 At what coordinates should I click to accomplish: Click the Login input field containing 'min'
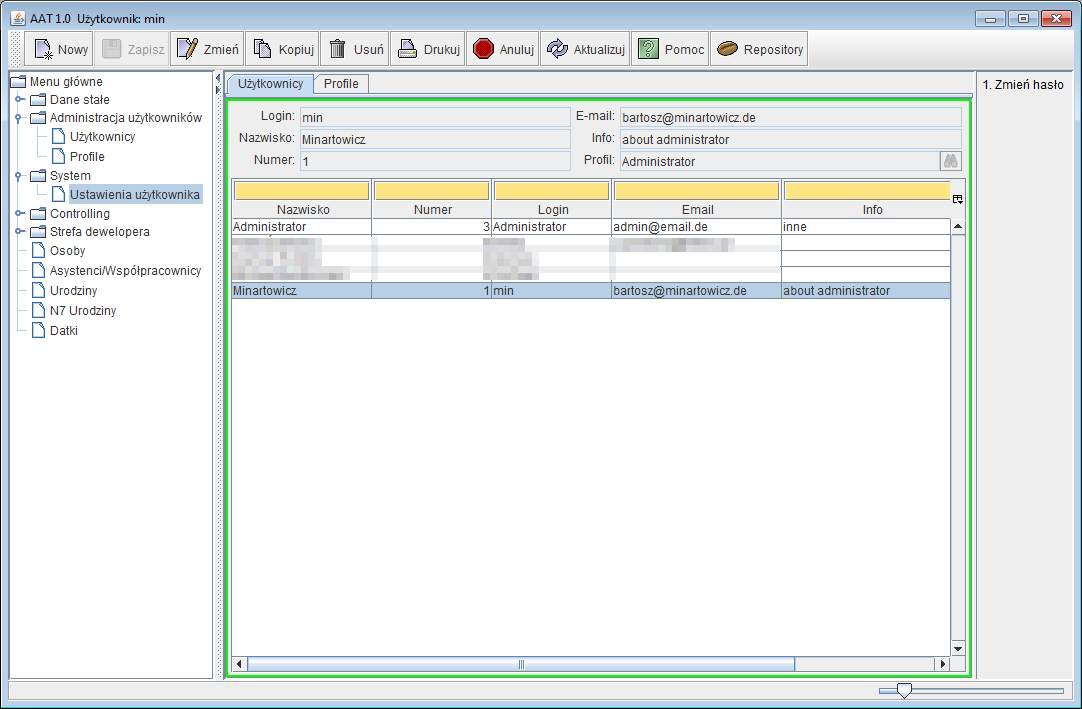[435, 117]
